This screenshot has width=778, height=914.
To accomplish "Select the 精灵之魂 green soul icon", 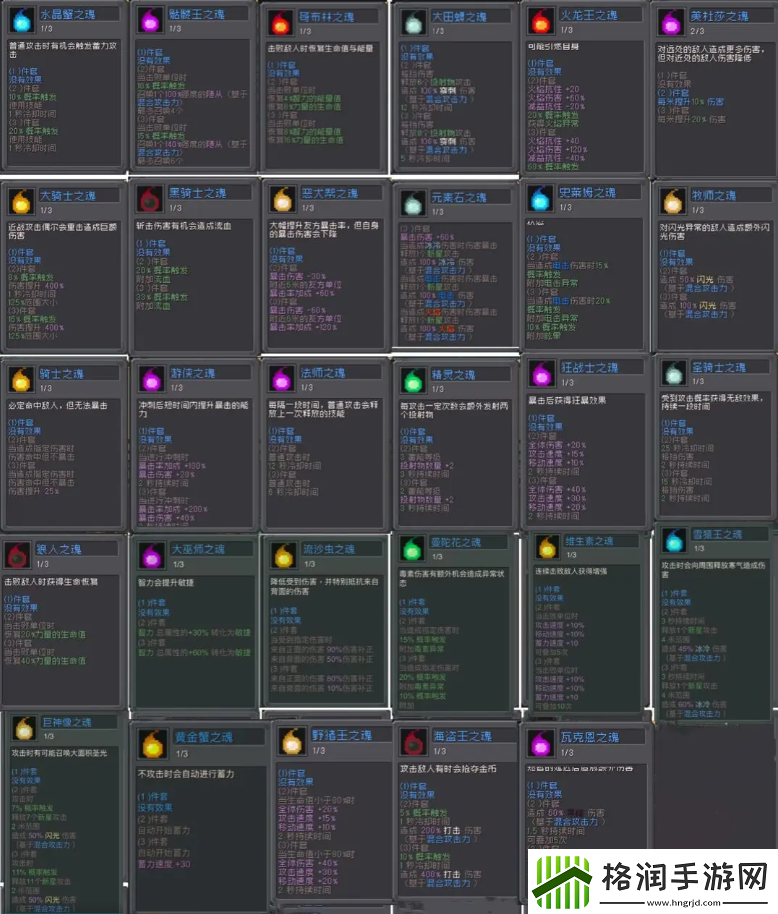I will click(x=411, y=380).
